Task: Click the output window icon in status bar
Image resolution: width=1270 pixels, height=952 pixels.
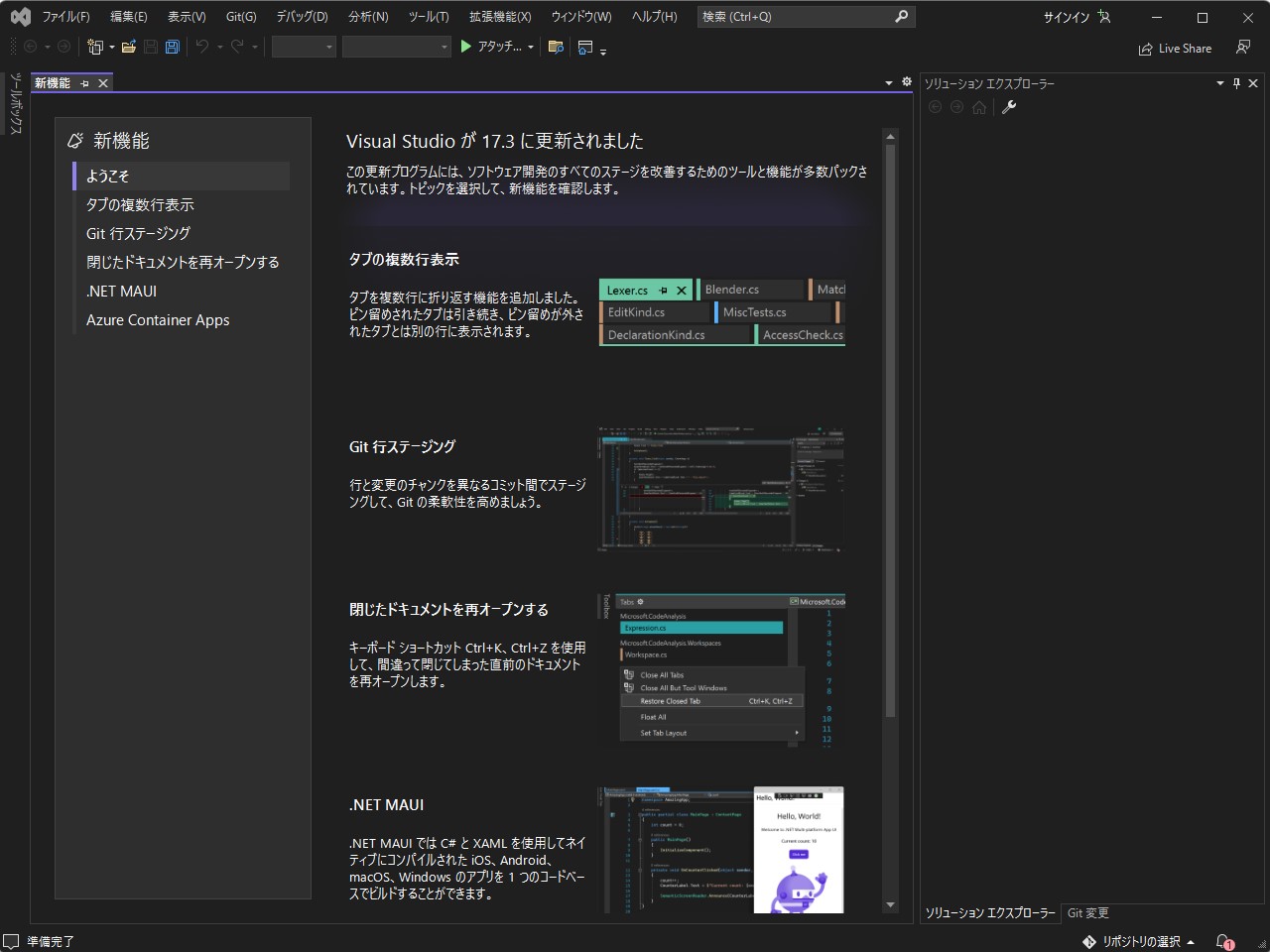Action: click(x=11, y=941)
